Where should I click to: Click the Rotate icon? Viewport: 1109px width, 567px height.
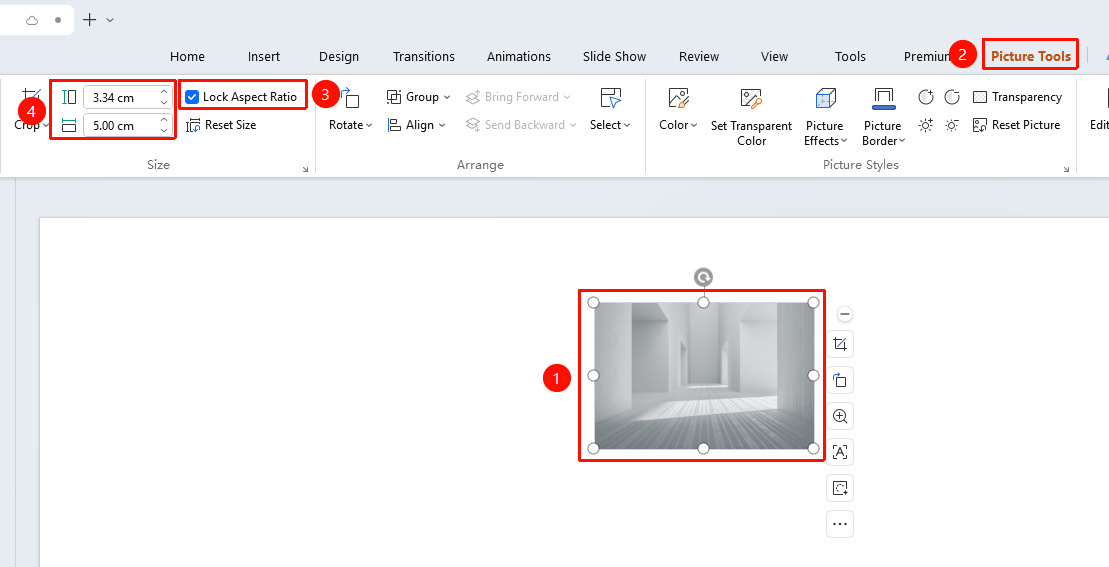(349, 98)
